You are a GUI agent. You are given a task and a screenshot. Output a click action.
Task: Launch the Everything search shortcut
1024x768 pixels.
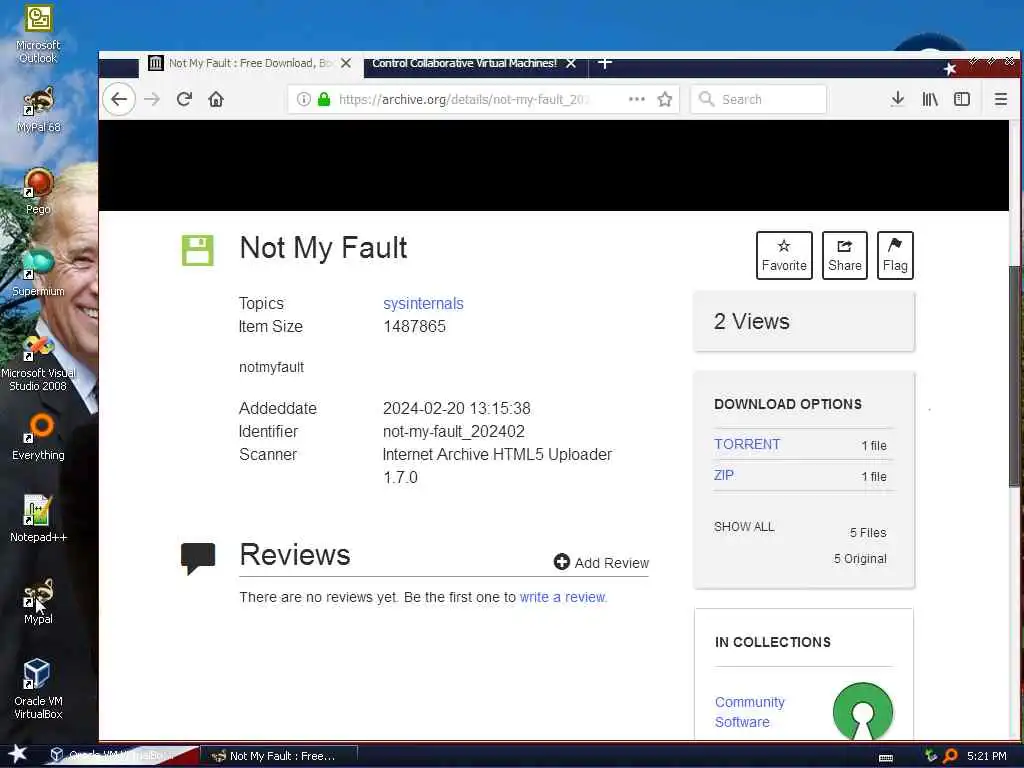click(38, 437)
